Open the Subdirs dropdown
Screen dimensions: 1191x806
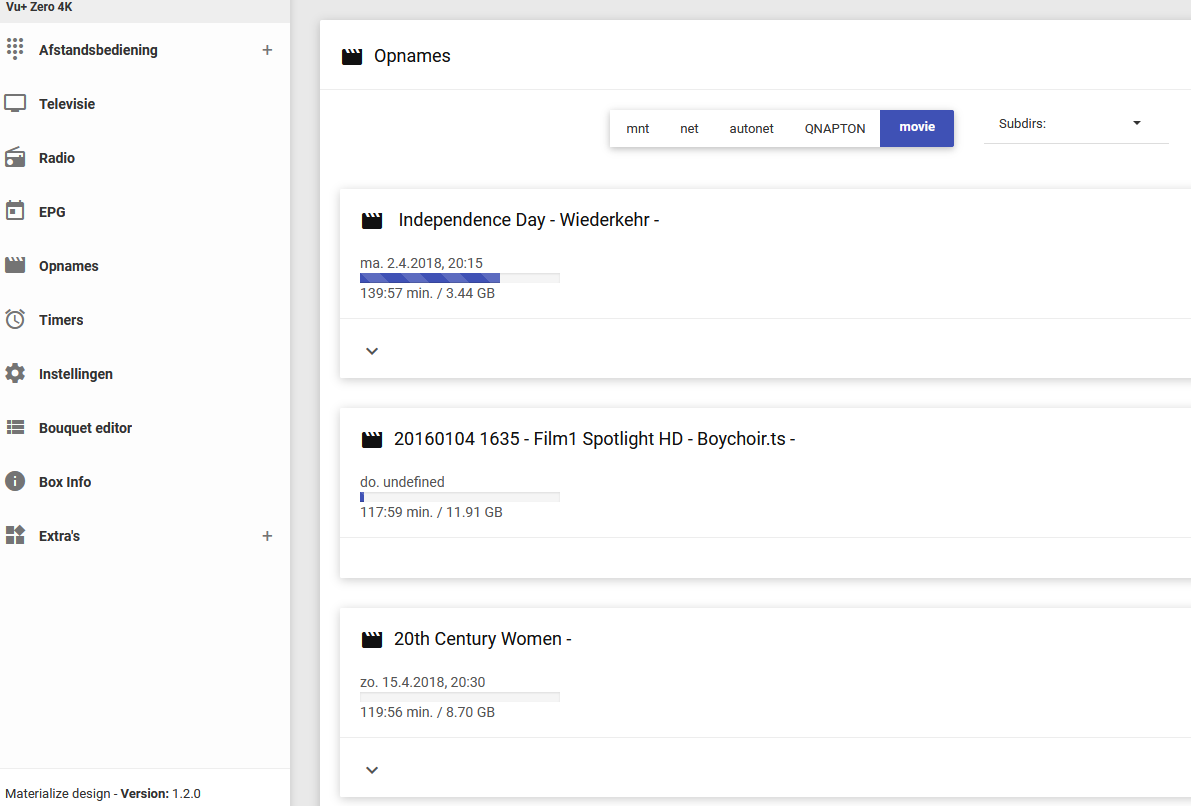[1075, 124]
